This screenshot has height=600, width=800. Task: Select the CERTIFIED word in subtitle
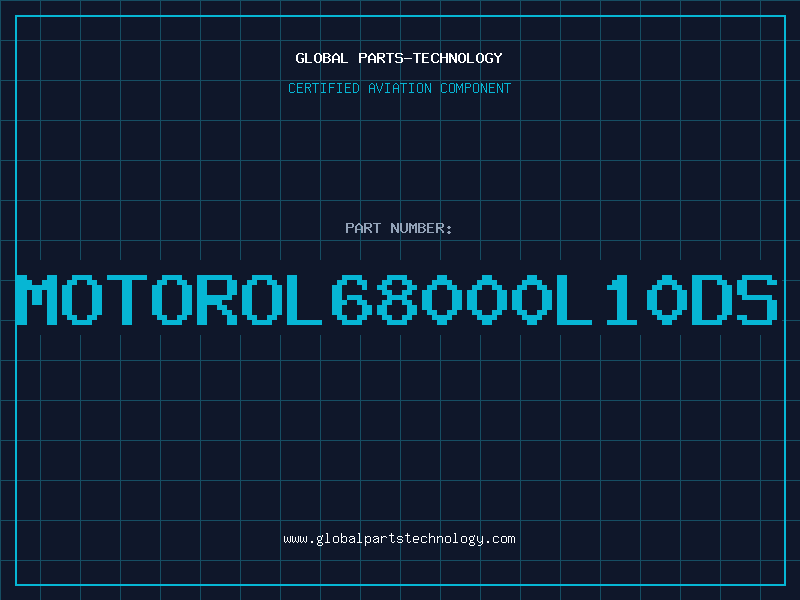click(x=324, y=88)
